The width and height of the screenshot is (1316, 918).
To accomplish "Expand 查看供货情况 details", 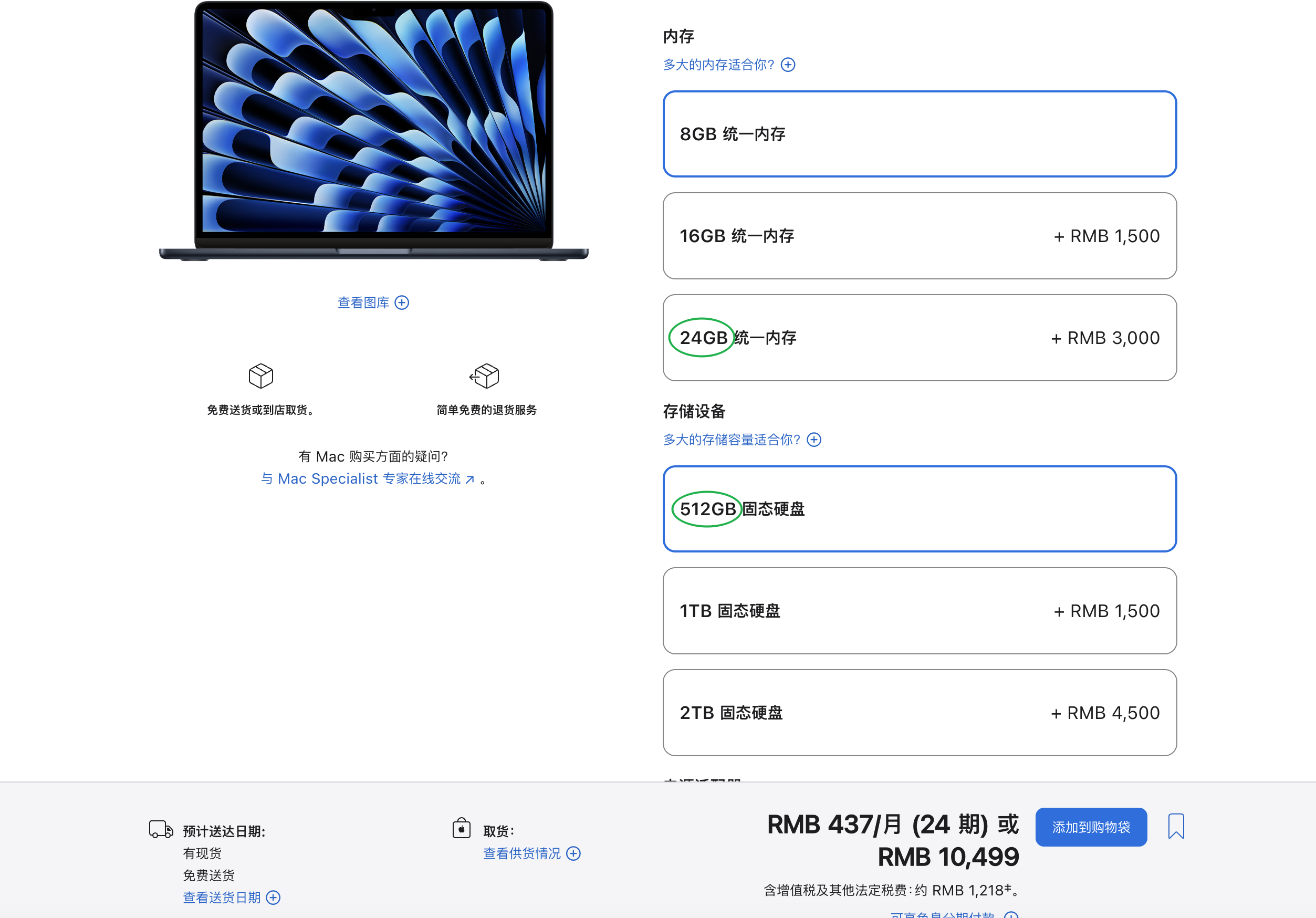I will [x=530, y=853].
